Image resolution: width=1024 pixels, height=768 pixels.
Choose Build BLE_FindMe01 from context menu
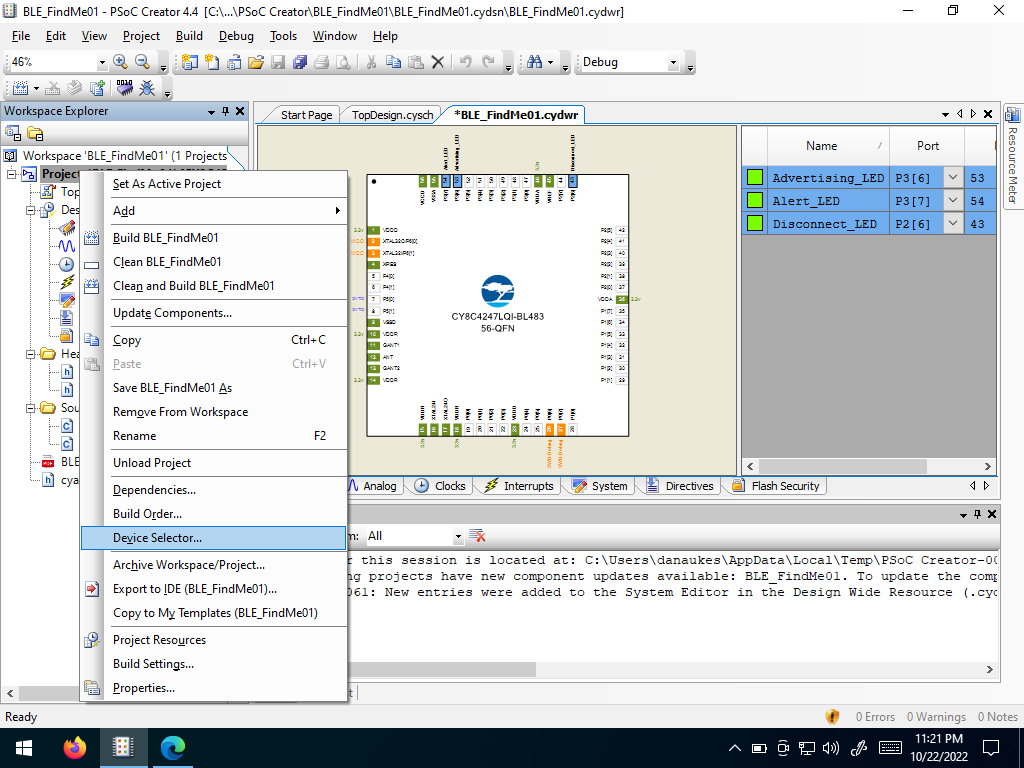[214, 238]
